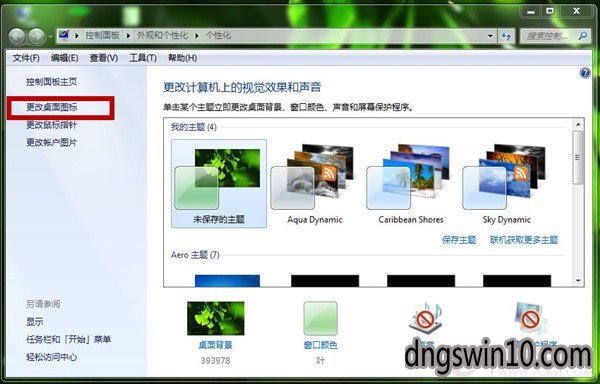This screenshot has height=384, width=600.
Task: Click the 桌面背景 label link
Action: tap(215, 345)
